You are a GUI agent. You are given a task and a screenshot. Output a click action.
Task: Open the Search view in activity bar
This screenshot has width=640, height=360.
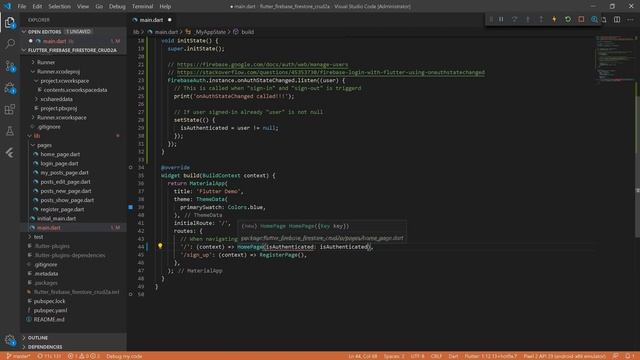click(10, 44)
